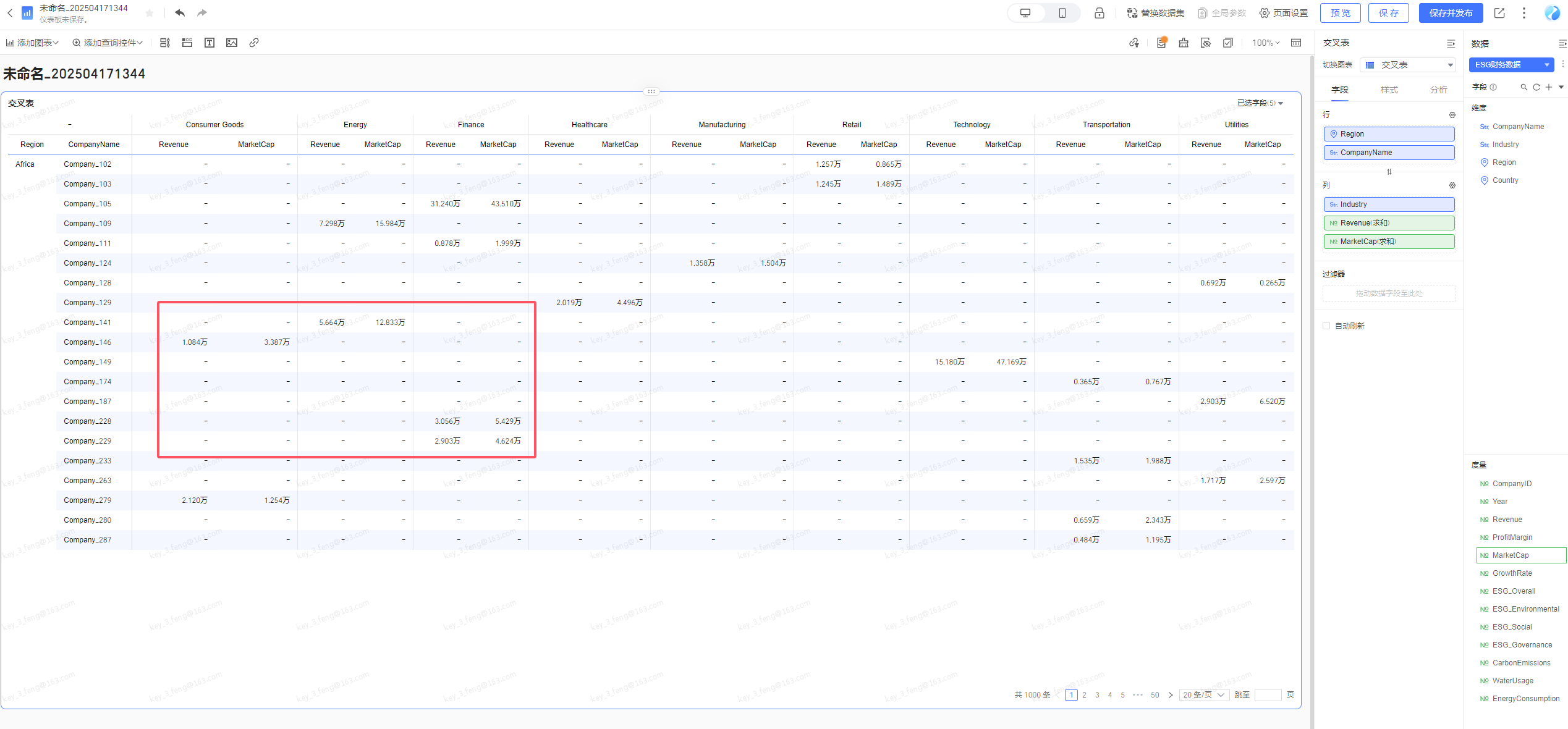The height and width of the screenshot is (729, 1568).
Task: Go to page 2 of the table
Action: point(1084,695)
